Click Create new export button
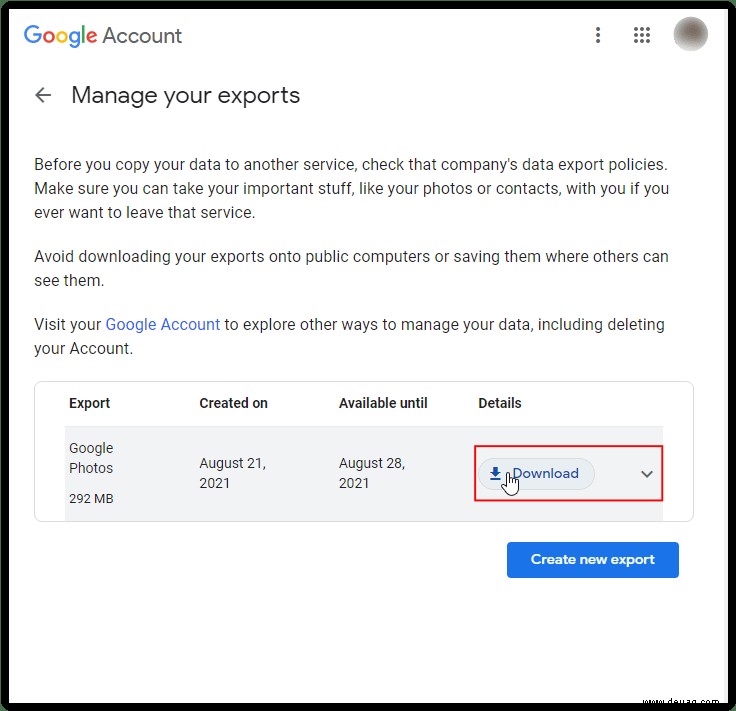 592,559
